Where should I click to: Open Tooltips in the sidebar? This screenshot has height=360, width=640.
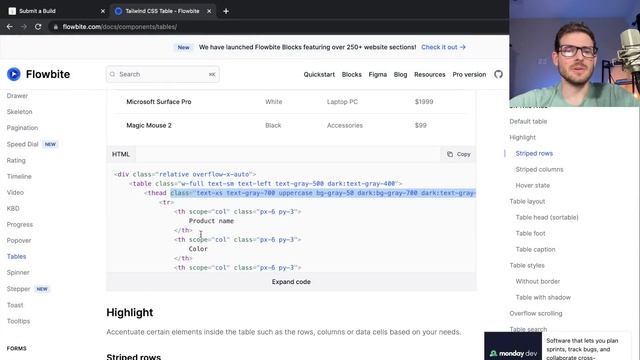18,321
